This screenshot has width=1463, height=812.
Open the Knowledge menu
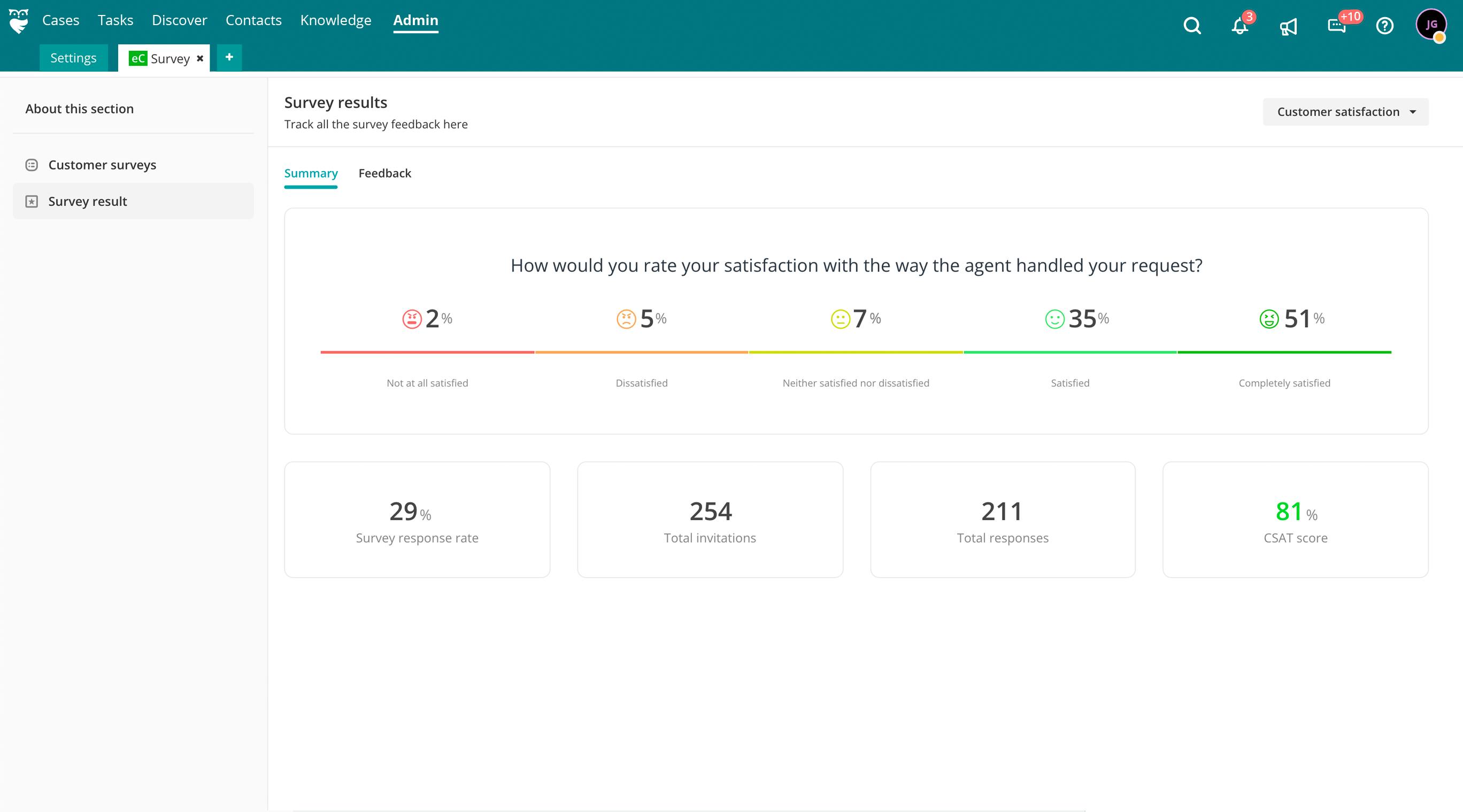pyautogui.click(x=336, y=20)
